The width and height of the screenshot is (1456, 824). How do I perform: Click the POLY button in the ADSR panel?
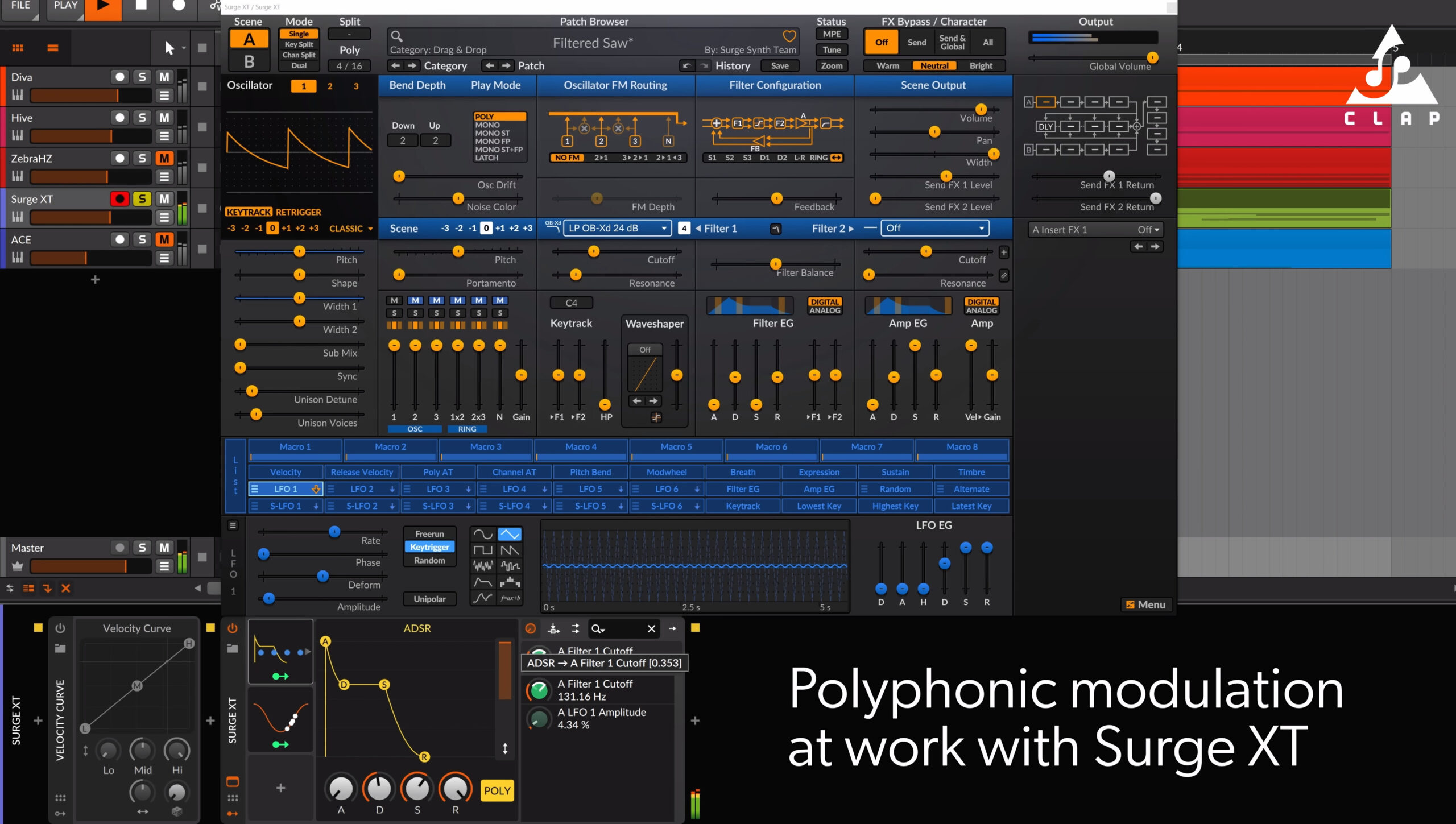pyautogui.click(x=496, y=790)
